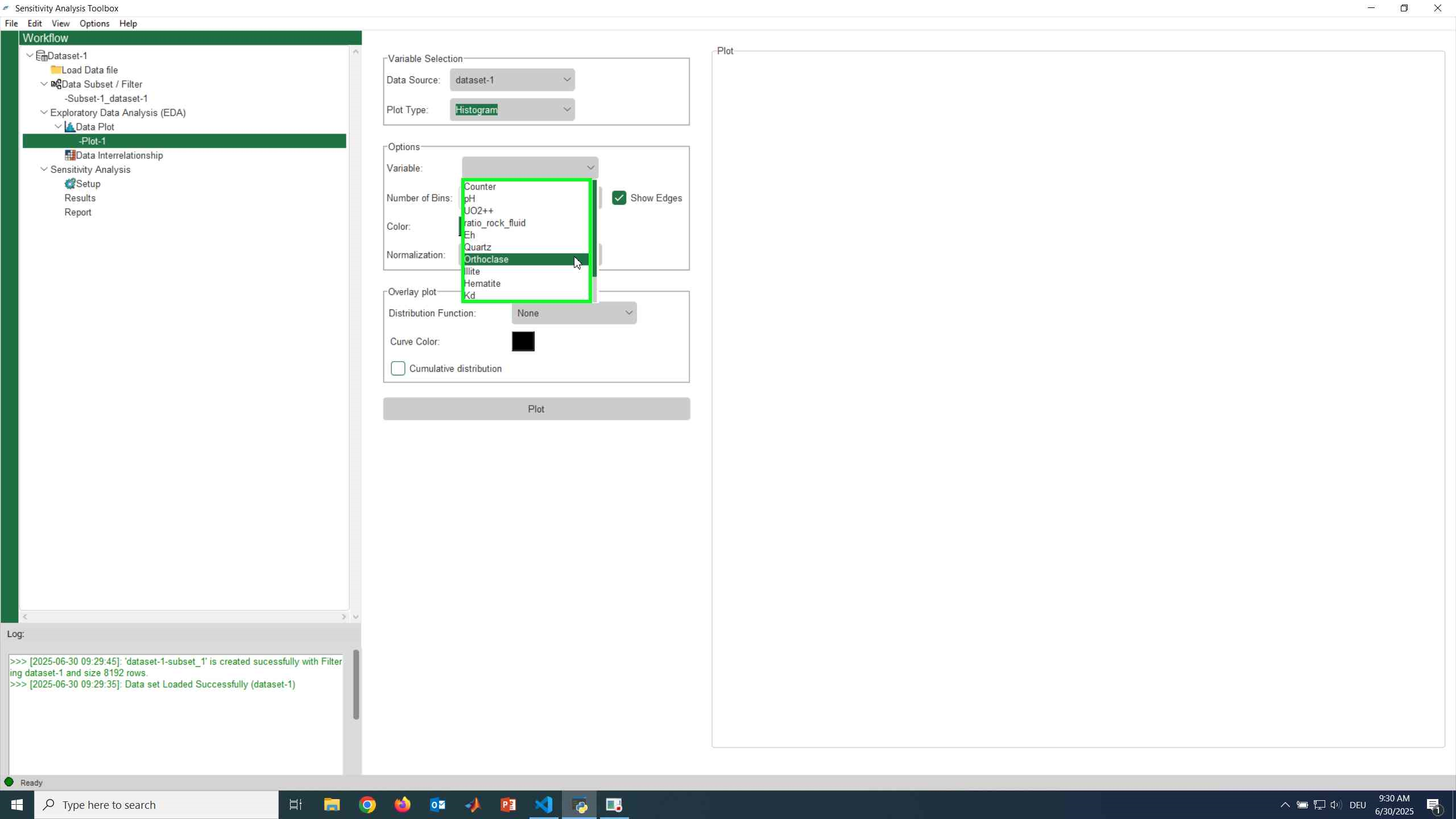Collapse Data Subset / Filter node
This screenshot has width=1456, height=819.
pos(44,84)
